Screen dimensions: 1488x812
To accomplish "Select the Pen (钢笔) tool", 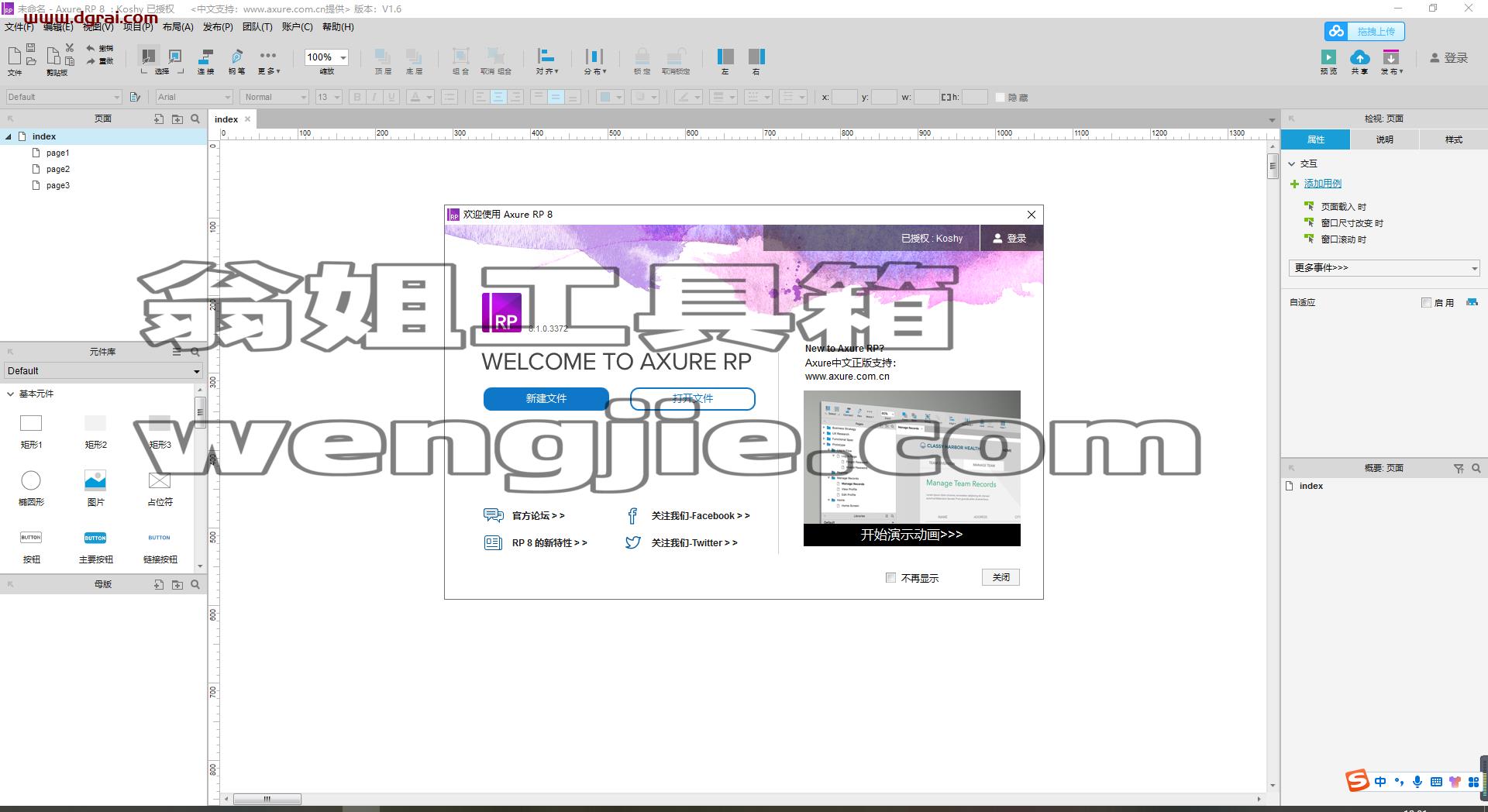I will click(x=236, y=61).
